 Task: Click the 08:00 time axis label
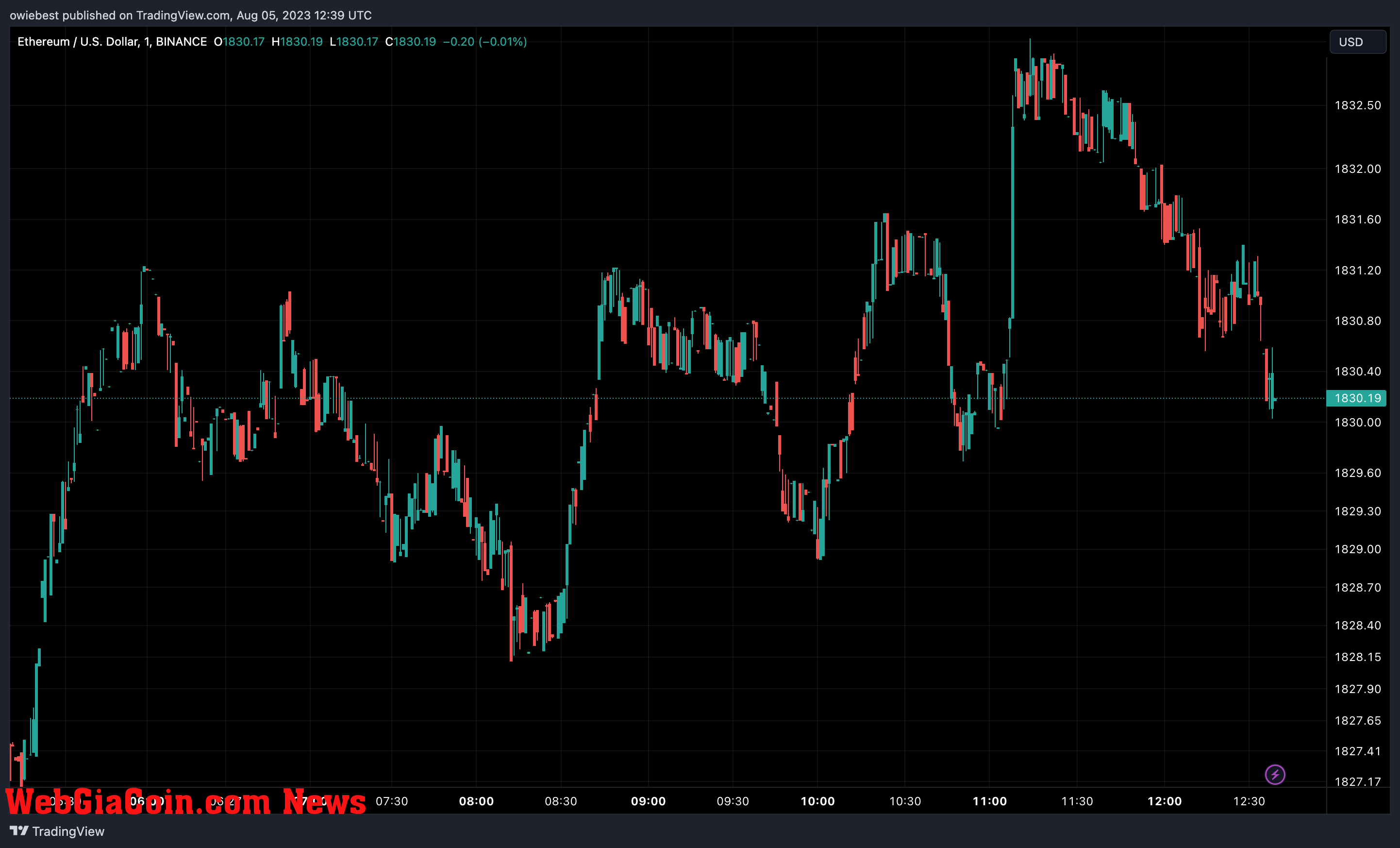(476, 801)
